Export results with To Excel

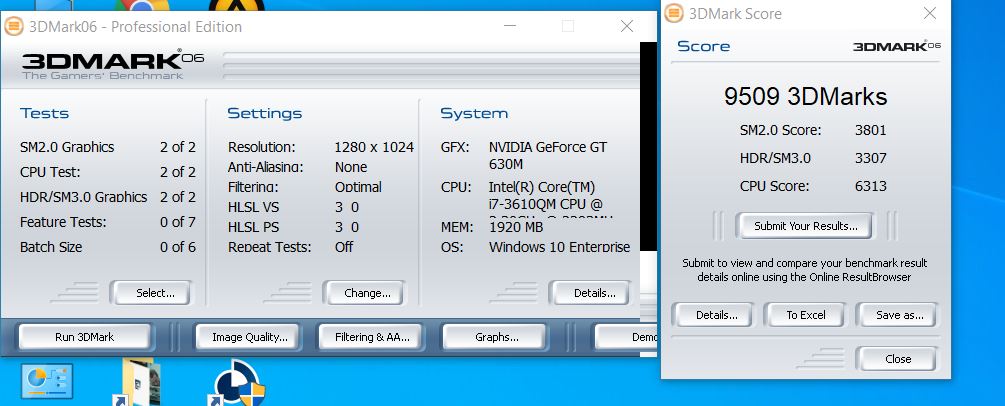[x=806, y=315]
